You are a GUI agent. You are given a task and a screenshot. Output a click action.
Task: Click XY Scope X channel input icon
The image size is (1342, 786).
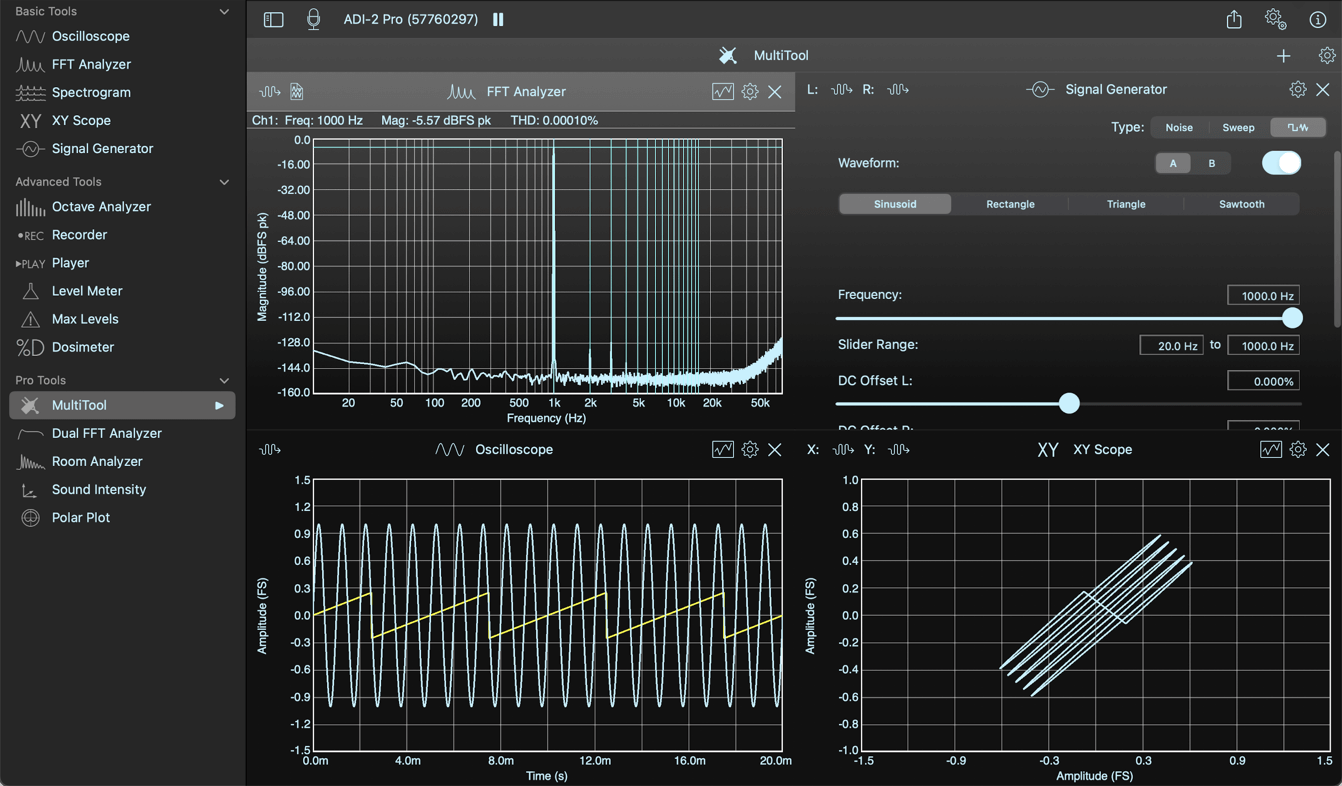[843, 449]
